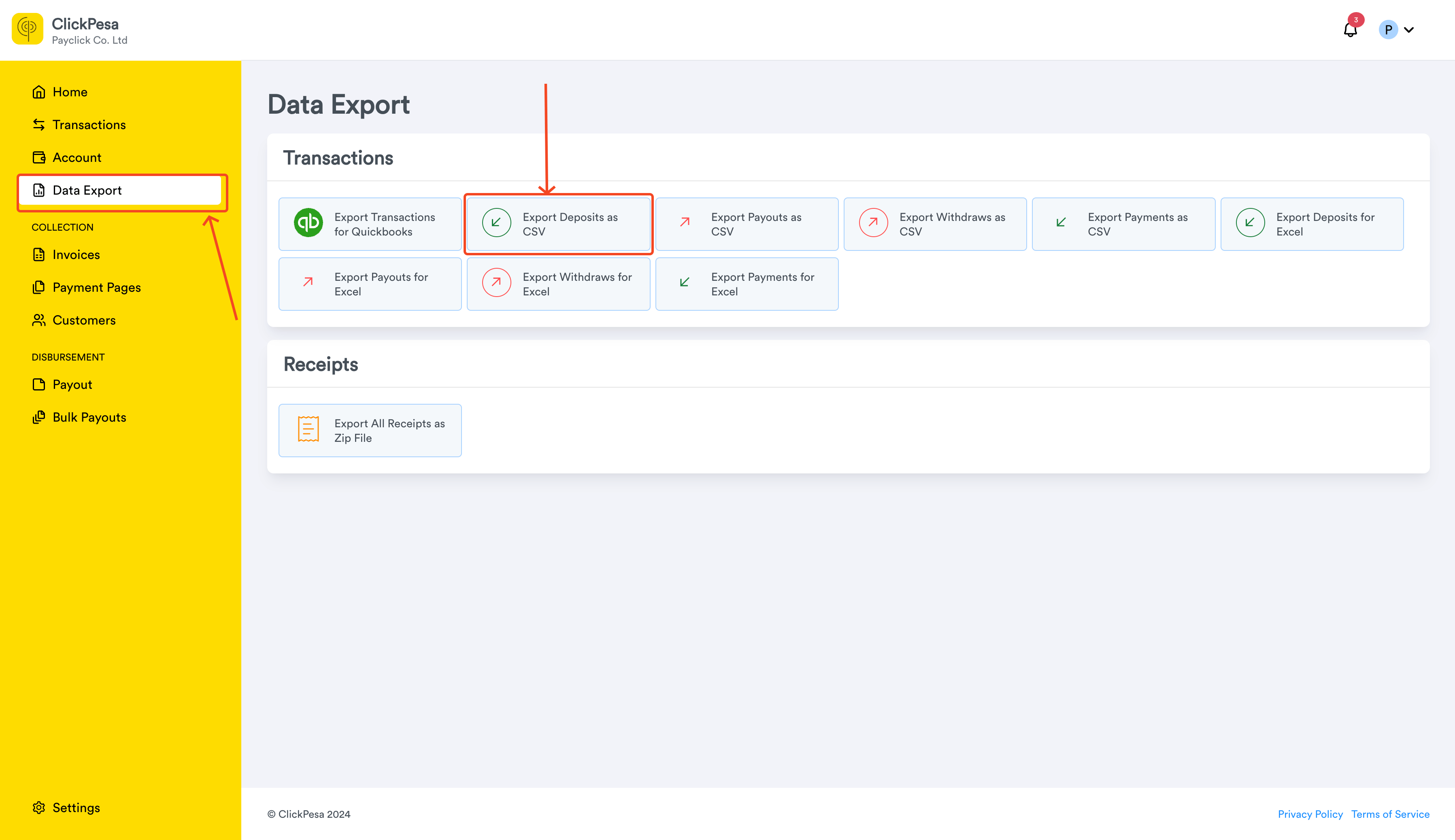
Task: Click Export Payouts as CSV label
Action: point(756,225)
